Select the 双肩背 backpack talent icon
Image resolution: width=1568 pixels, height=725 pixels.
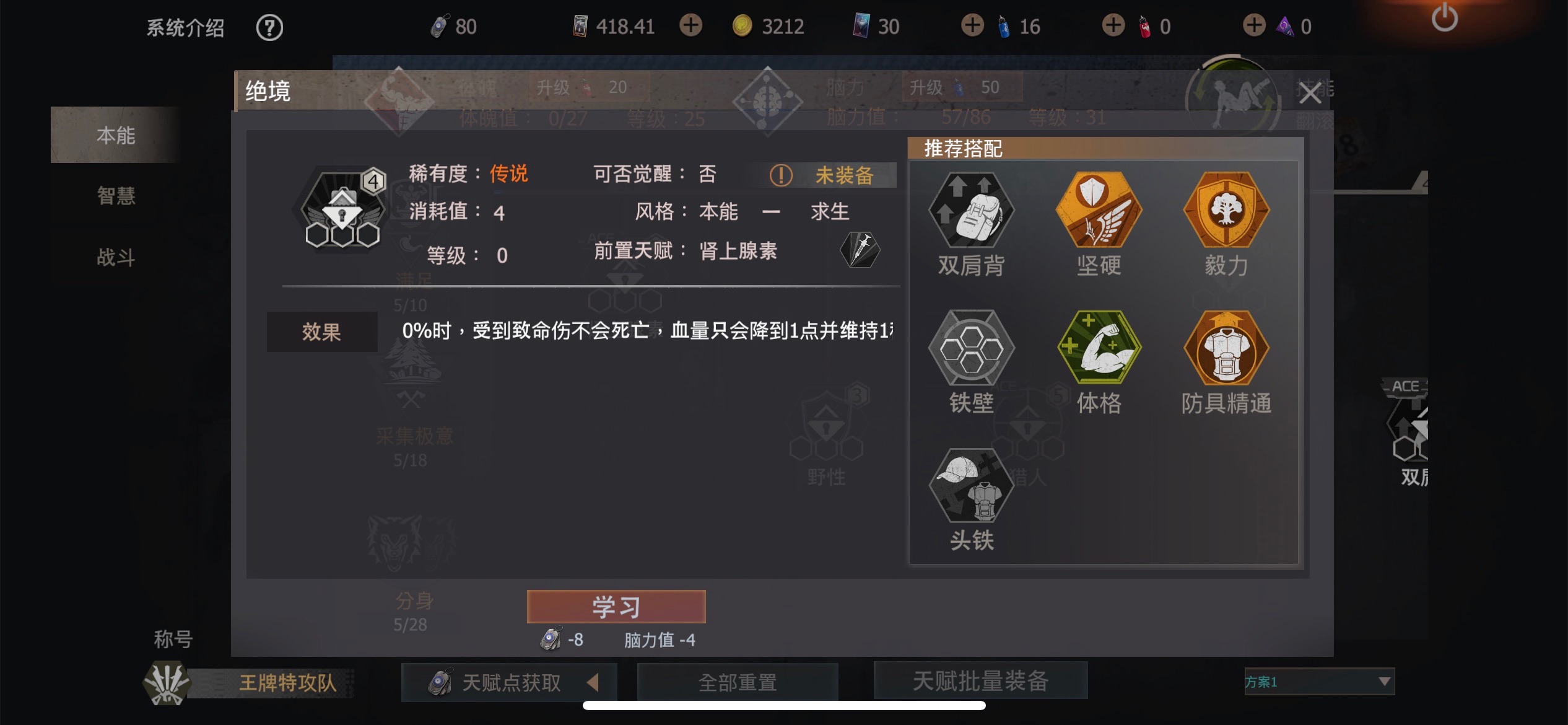(971, 211)
